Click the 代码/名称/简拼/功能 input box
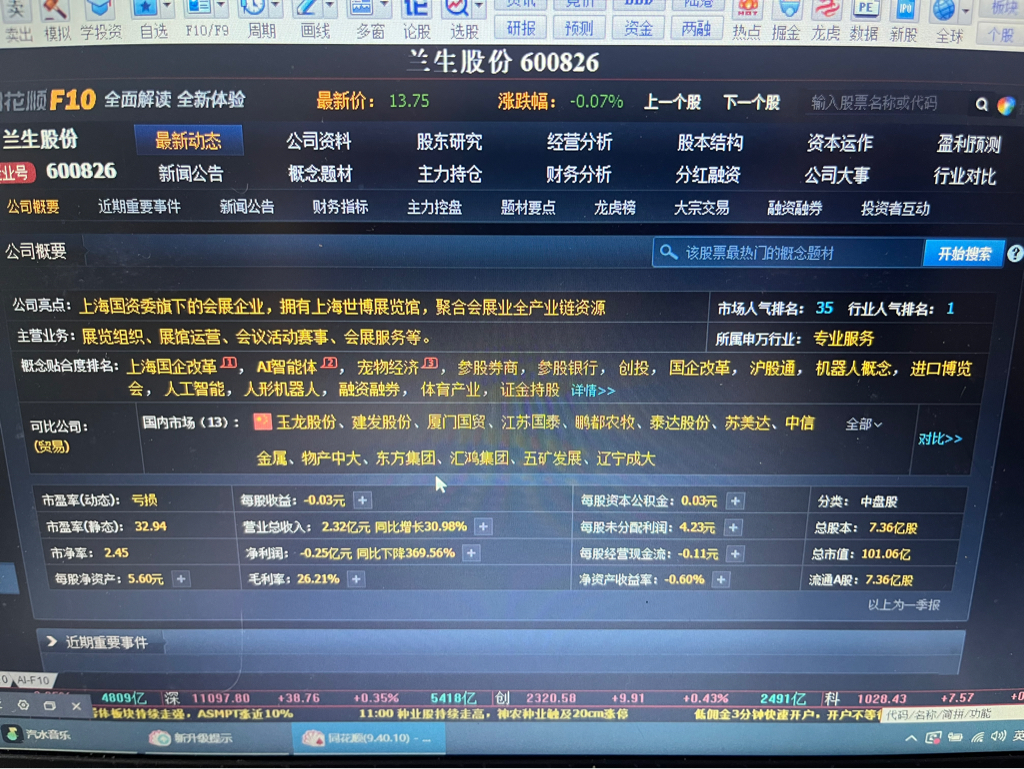The width and height of the screenshot is (1024, 769). (x=952, y=714)
